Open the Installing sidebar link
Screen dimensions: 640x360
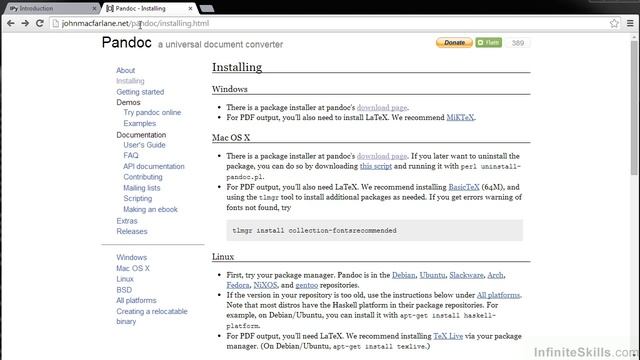click(x=130, y=81)
